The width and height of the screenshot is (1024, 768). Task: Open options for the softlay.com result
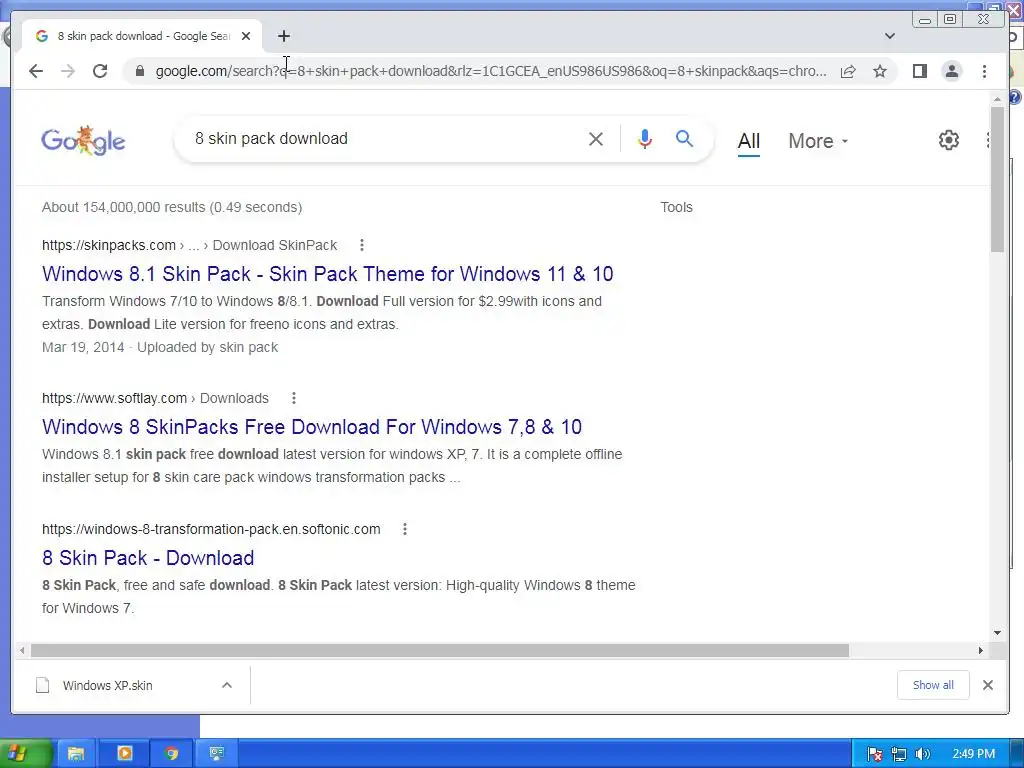point(294,398)
